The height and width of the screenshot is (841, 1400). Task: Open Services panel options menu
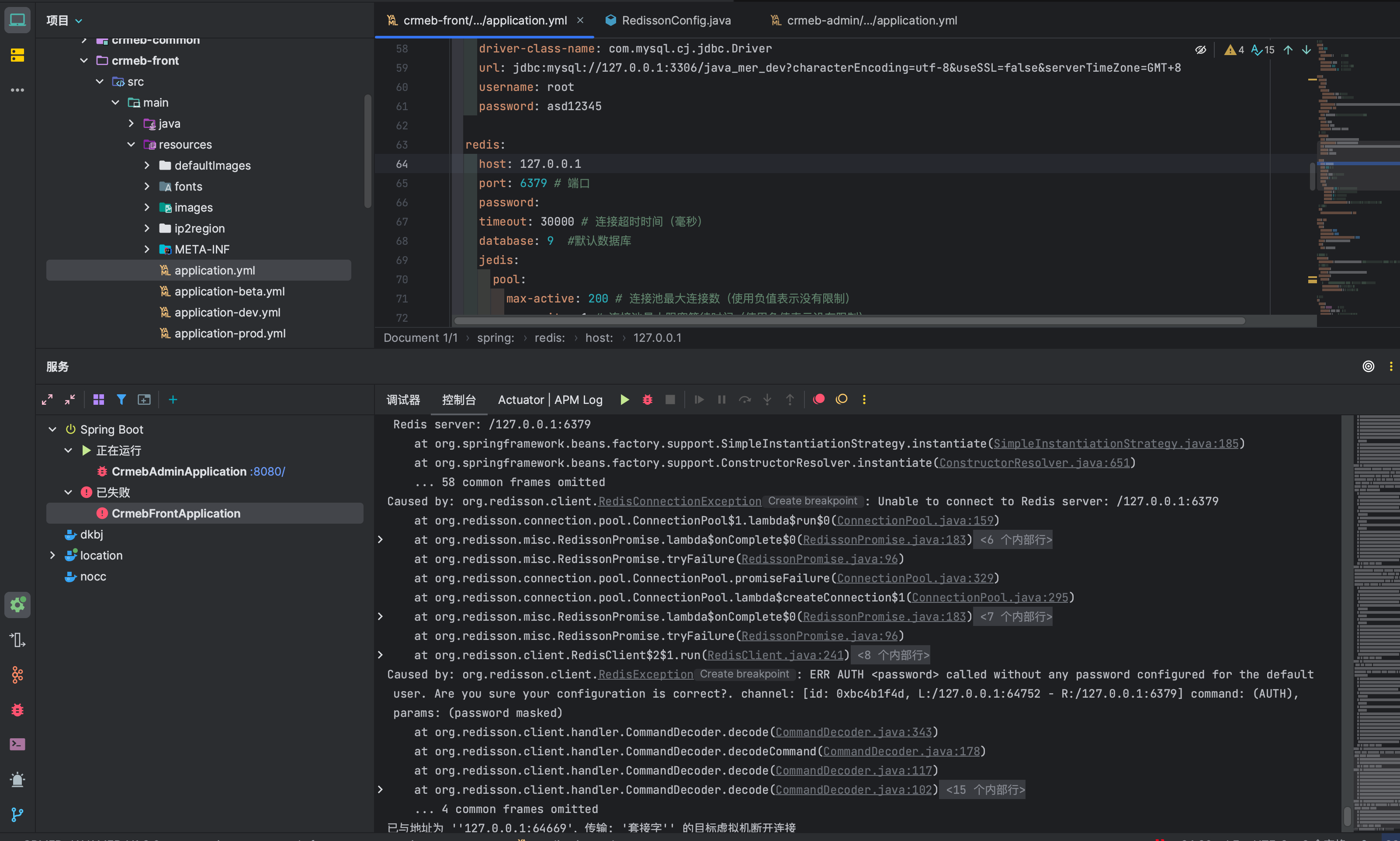1391,366
